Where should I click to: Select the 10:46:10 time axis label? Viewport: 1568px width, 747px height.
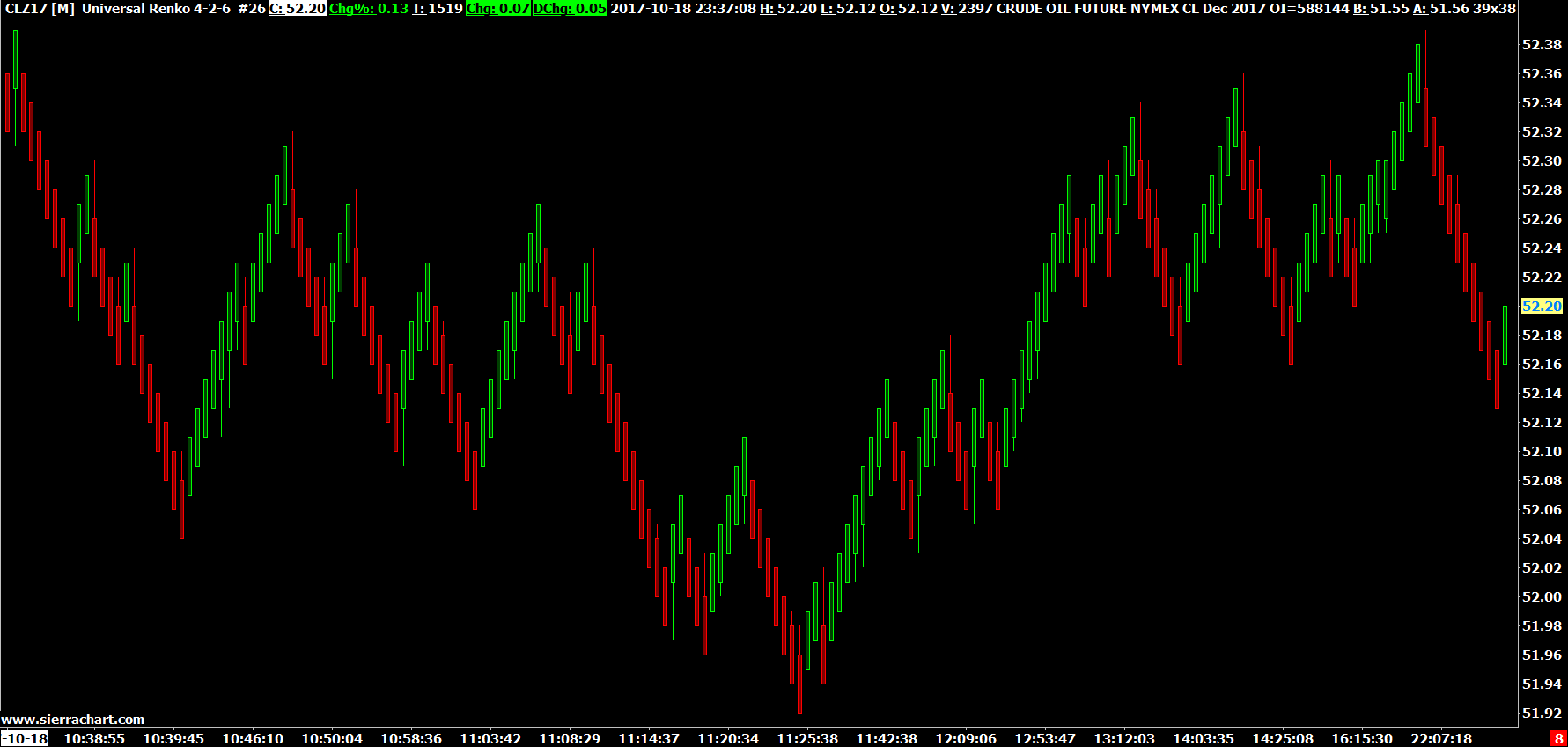[253, 739]
